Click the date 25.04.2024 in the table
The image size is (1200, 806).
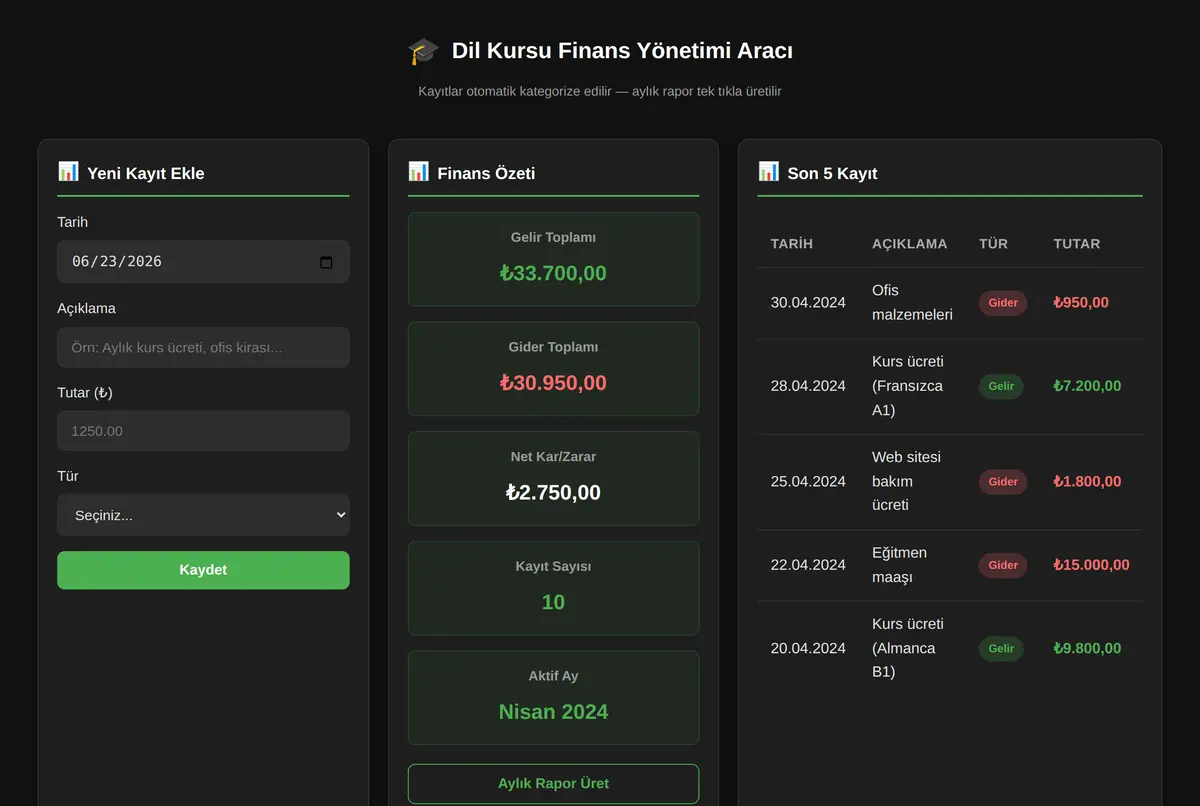tap(808, 482)
